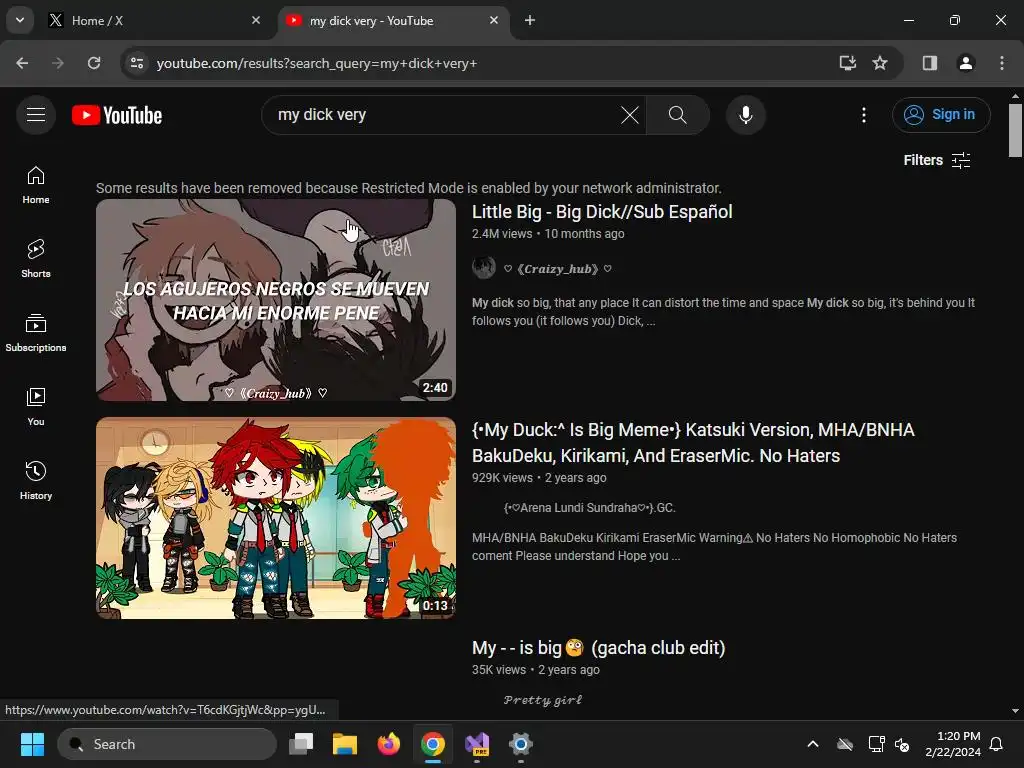Click the magnifier search button
The width and height of the screenshot is (1024, 768).
[677, 115]
